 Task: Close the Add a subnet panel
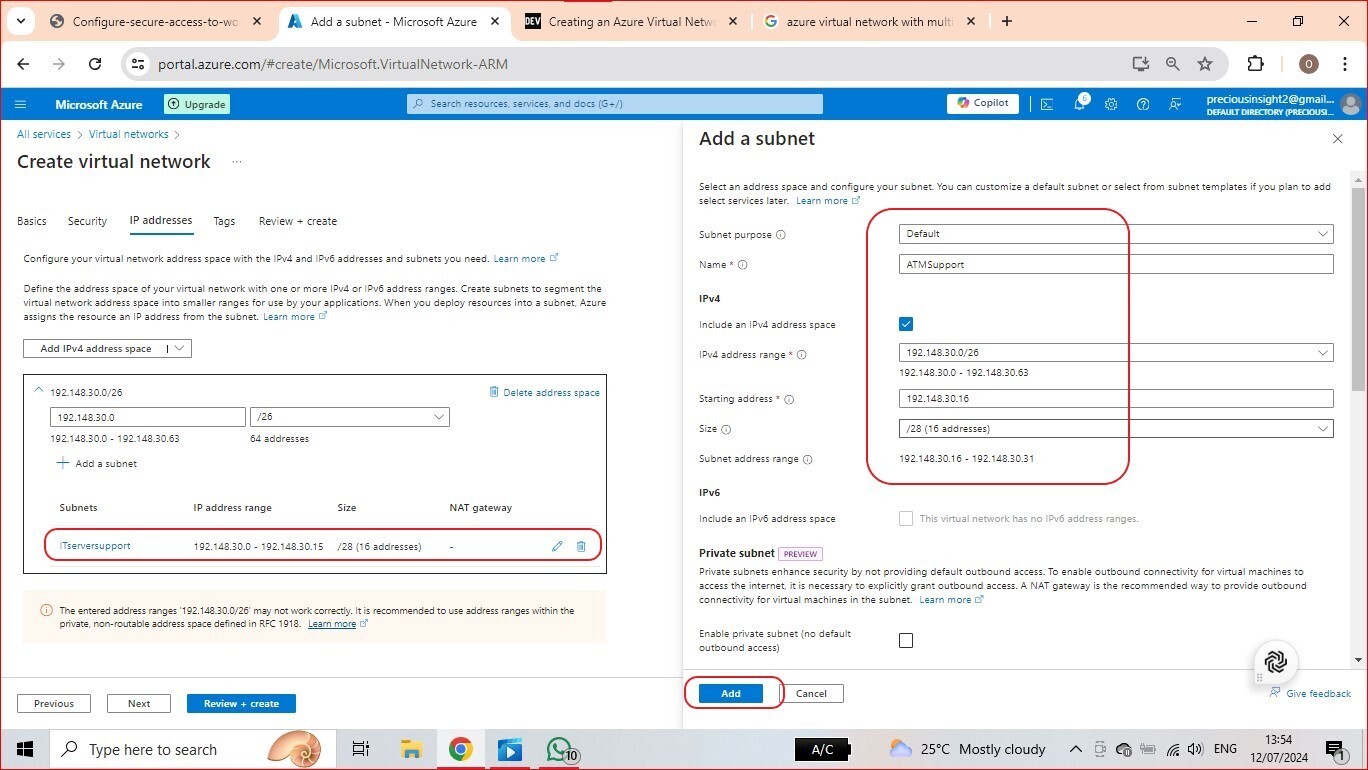point(1337,139)
